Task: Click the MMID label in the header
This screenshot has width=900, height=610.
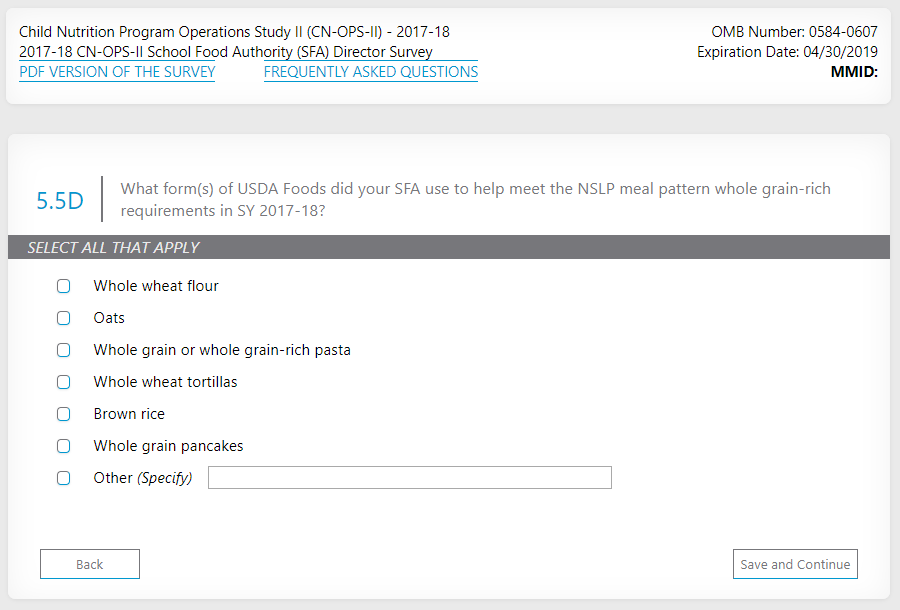Action: pos(853,72)
